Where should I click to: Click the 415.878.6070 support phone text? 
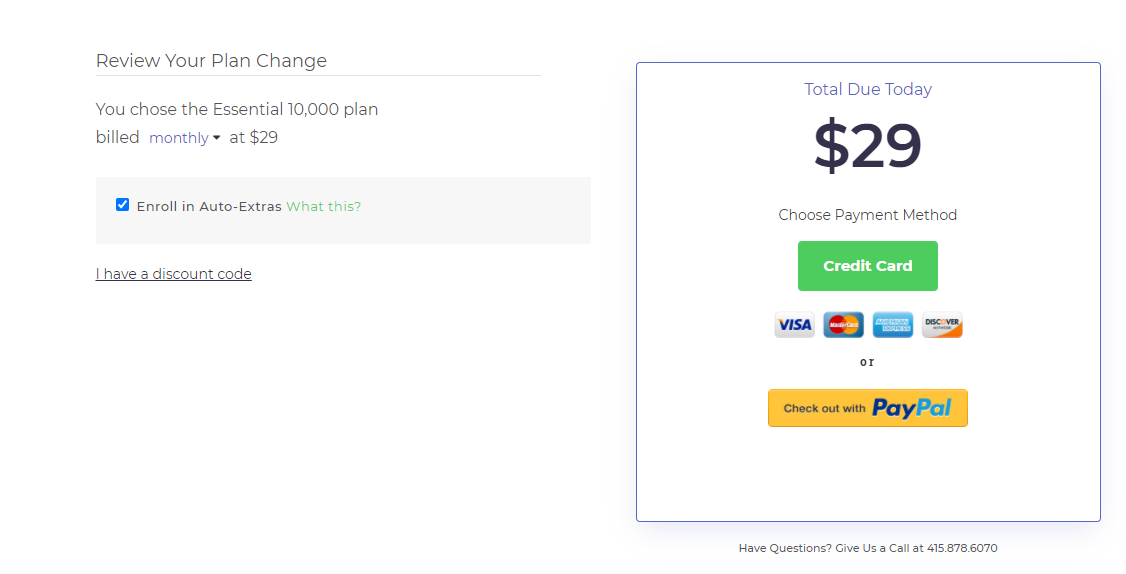tap(961, 548)
